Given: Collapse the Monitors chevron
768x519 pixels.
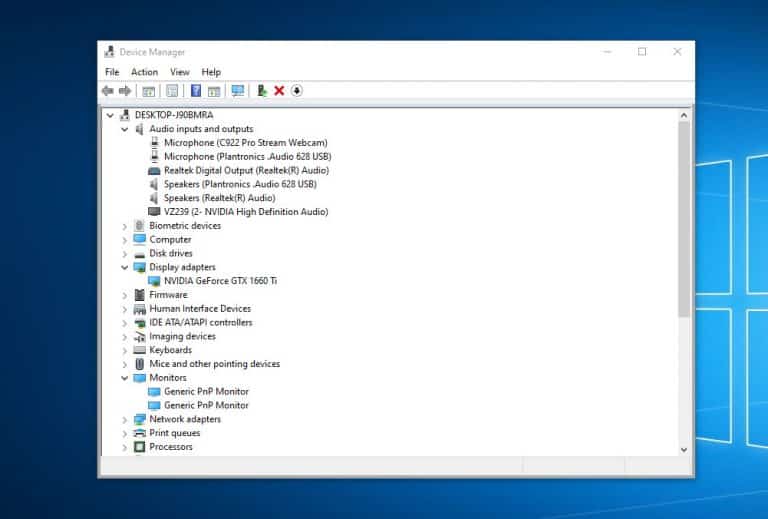Looking at the screenshot, I should coord(124,378).
